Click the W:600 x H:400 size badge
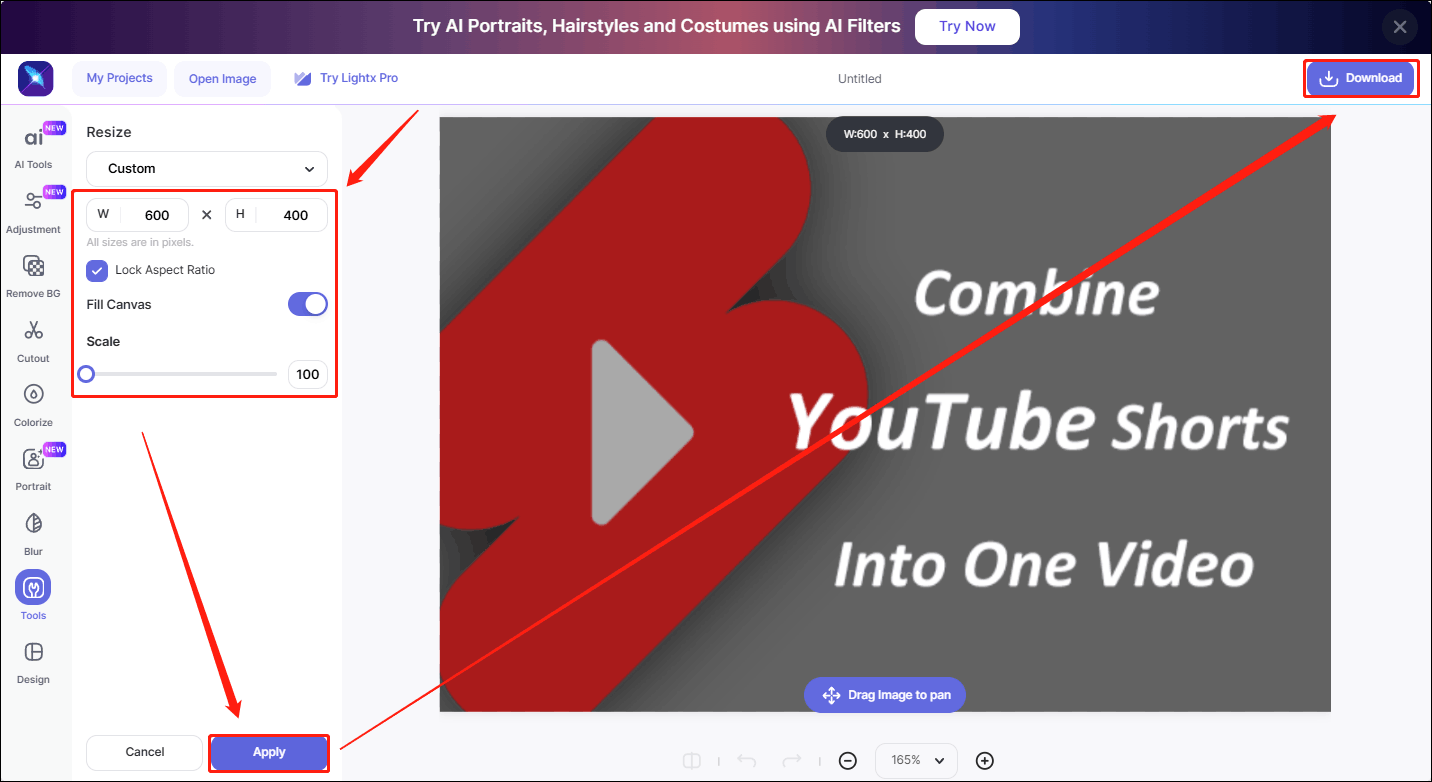Image resolution: width=1432 pixels, height=782 pixels. [x=885, y=134]
